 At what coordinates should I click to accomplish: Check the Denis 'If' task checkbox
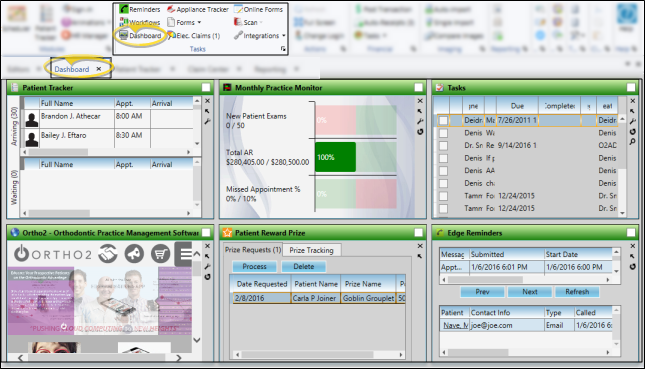click(x=443, y=158)
